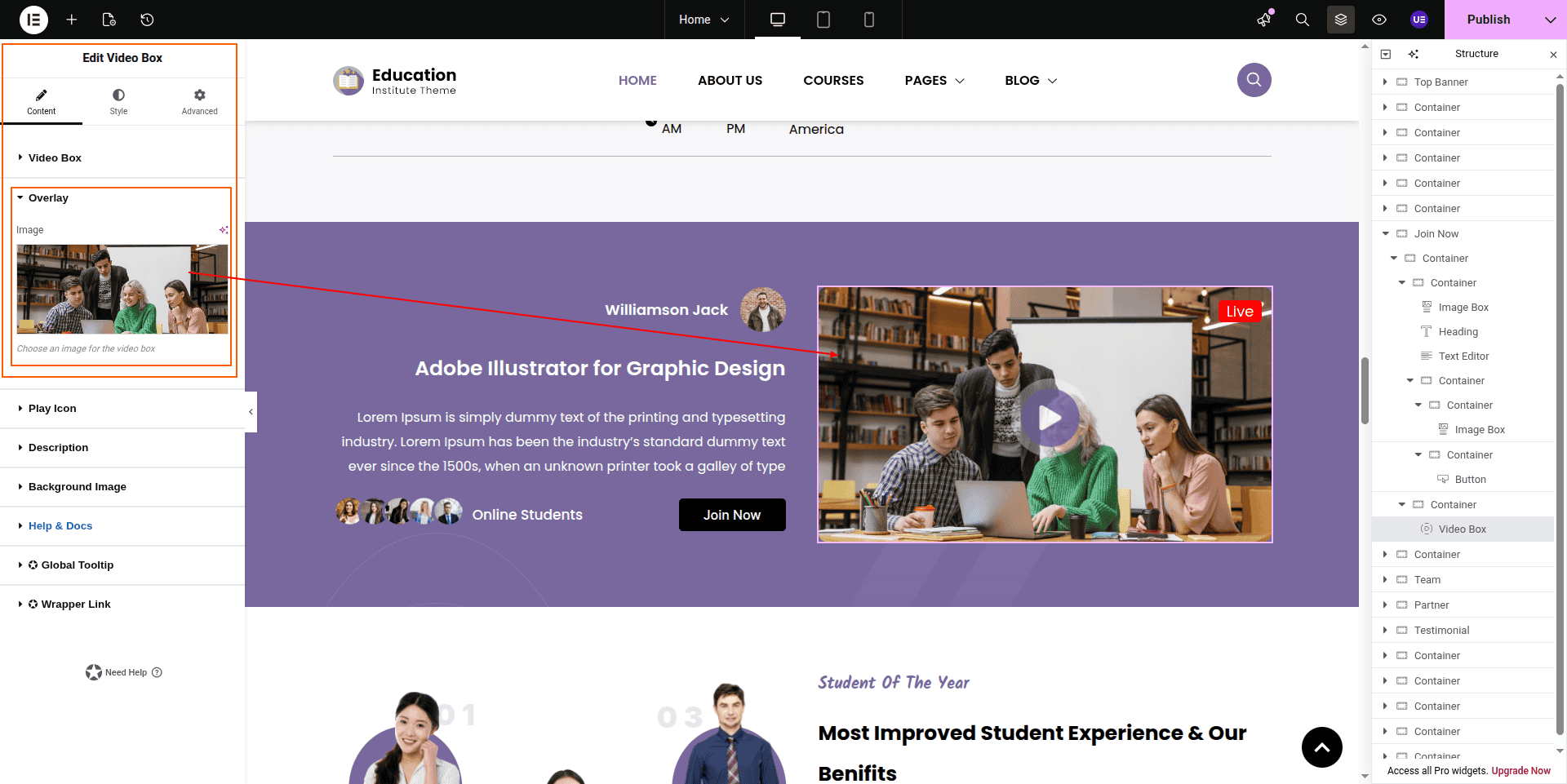
Task: Open Publish options dropdown arrow
Action: 1550,20
